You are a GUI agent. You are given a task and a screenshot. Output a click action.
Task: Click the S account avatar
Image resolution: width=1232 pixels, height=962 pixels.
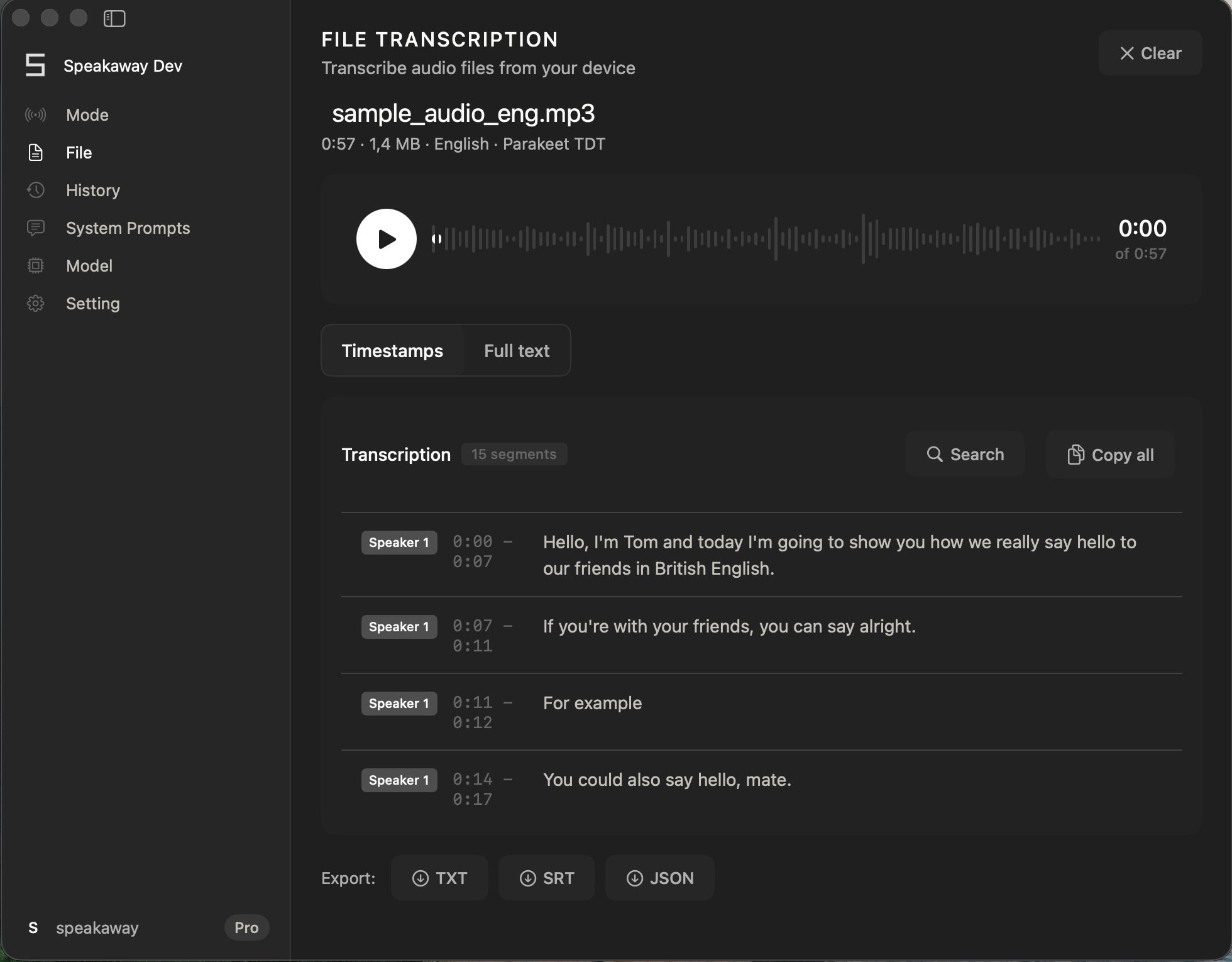pos(33,927)
